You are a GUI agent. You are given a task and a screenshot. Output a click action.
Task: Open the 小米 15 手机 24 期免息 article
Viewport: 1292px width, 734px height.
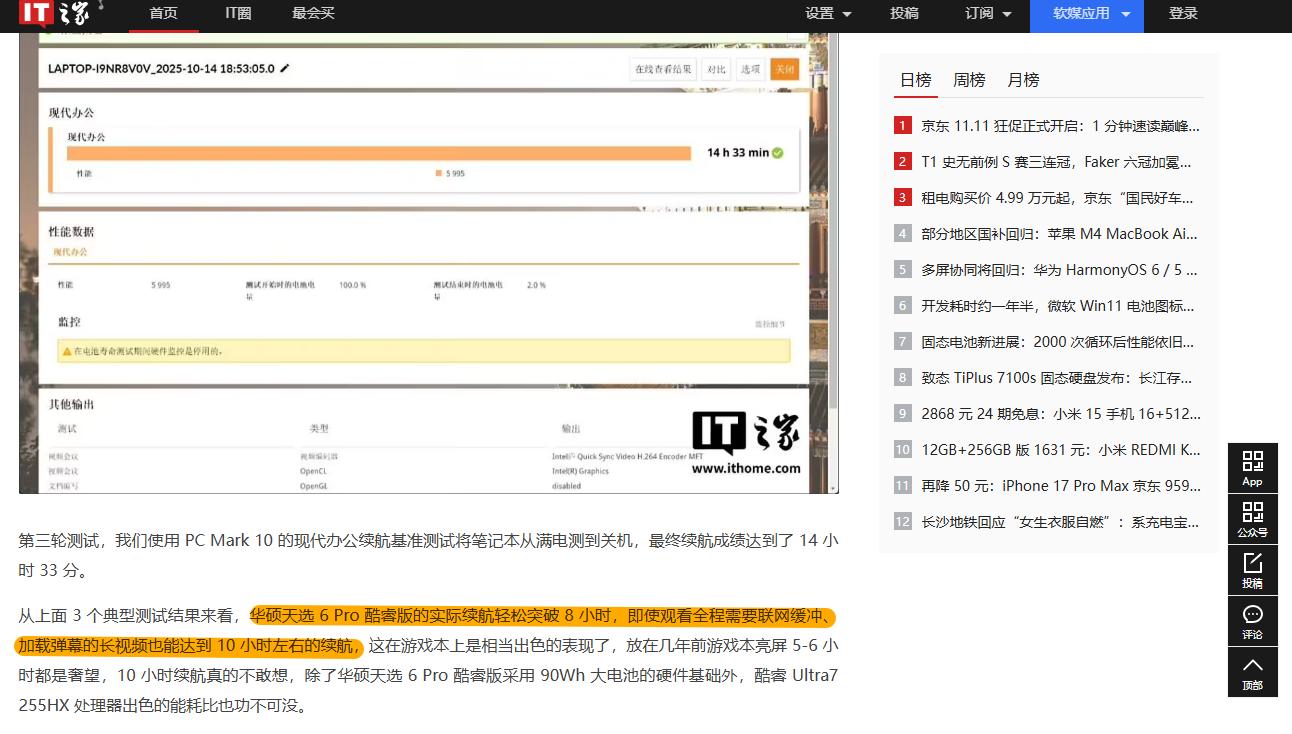1061,414
